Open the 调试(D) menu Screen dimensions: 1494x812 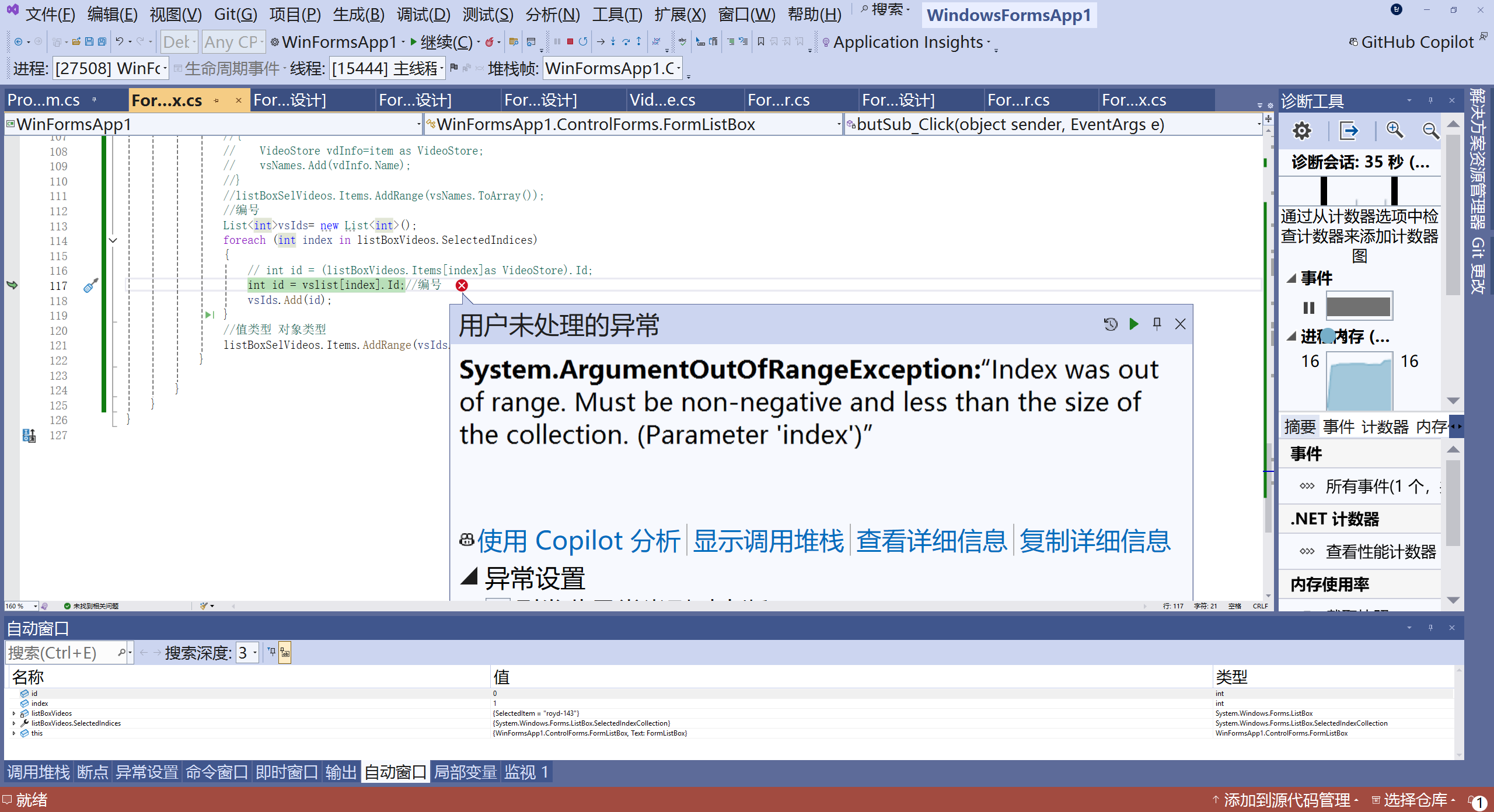[423, 14]
